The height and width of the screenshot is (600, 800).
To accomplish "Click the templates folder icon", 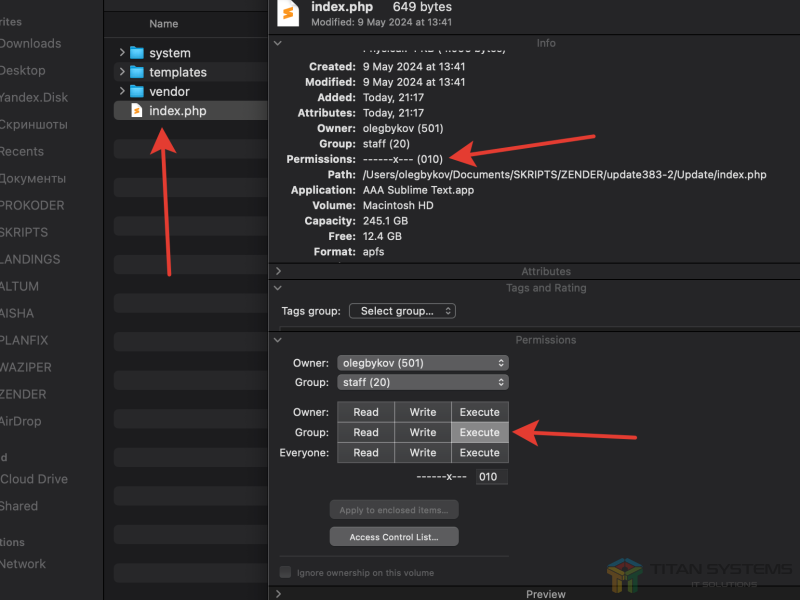I will click(x=137, y=72).
